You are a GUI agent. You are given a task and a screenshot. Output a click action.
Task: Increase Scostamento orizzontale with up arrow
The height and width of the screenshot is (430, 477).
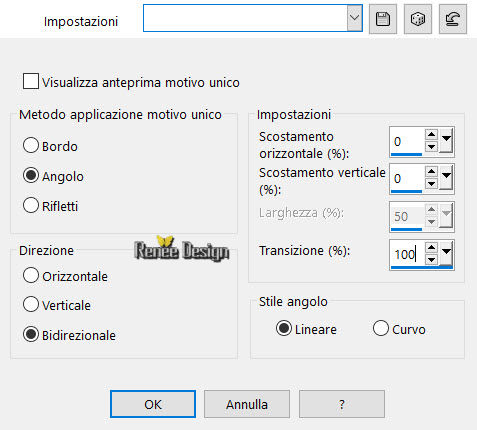(431, 135)
